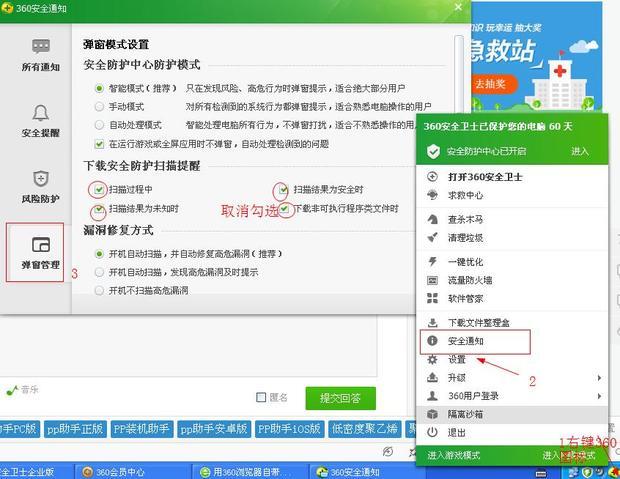
Task: Select 手动模式 radio option
Action: [99, 106]
